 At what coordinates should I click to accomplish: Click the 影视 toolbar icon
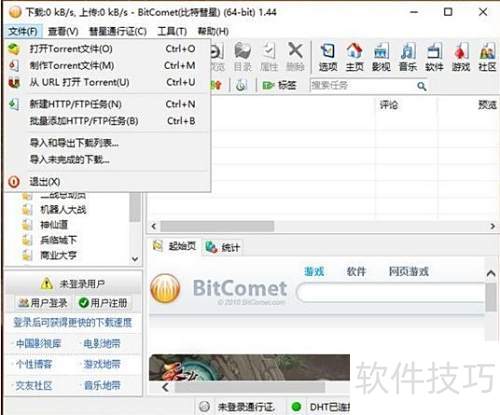[x=381, y=57]
